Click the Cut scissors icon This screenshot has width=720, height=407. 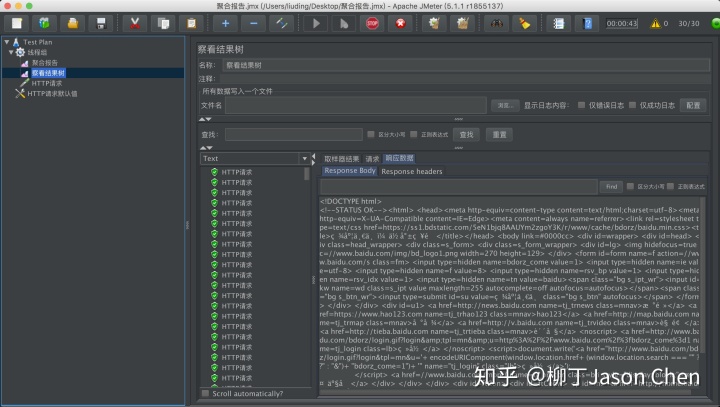[x=135, y=23]
